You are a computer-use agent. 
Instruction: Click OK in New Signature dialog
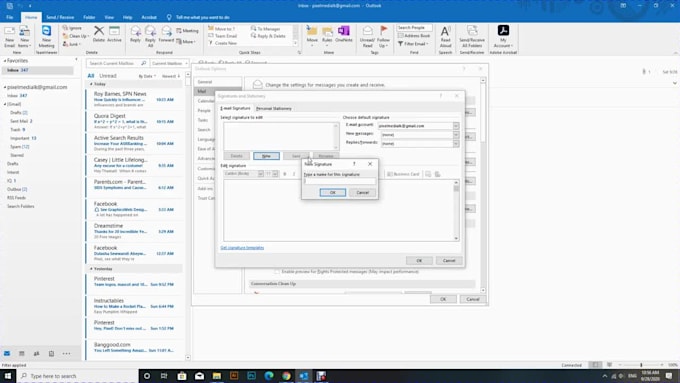pos(333,193)
